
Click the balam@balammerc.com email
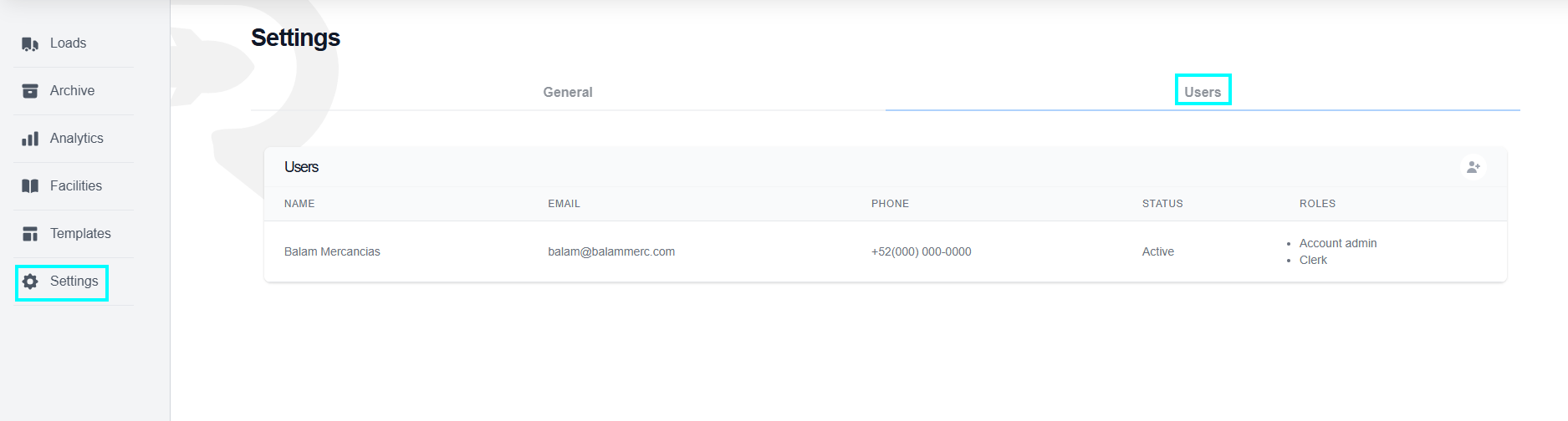(611, 251)
